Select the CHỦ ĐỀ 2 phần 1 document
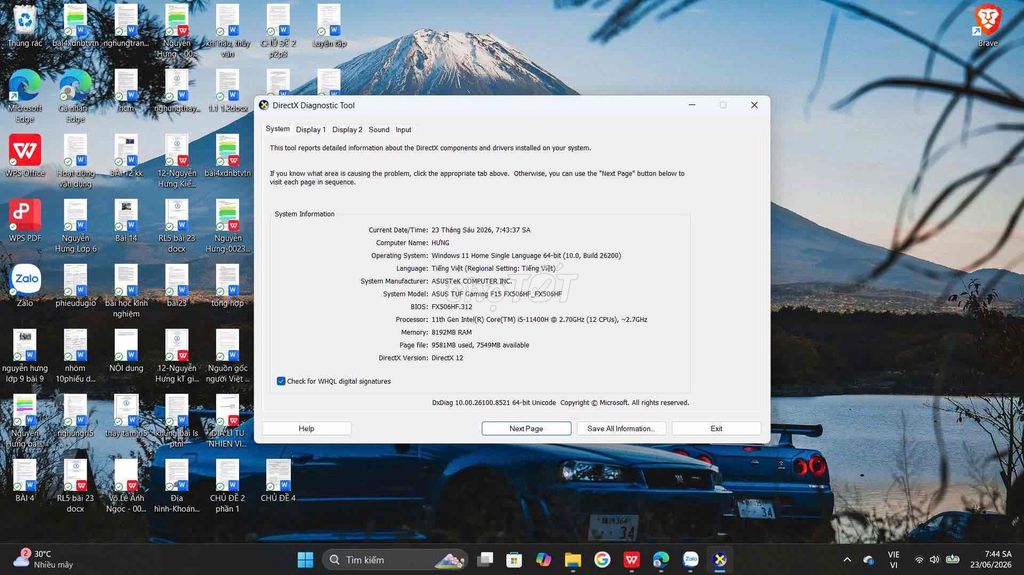 coord(227,485)
